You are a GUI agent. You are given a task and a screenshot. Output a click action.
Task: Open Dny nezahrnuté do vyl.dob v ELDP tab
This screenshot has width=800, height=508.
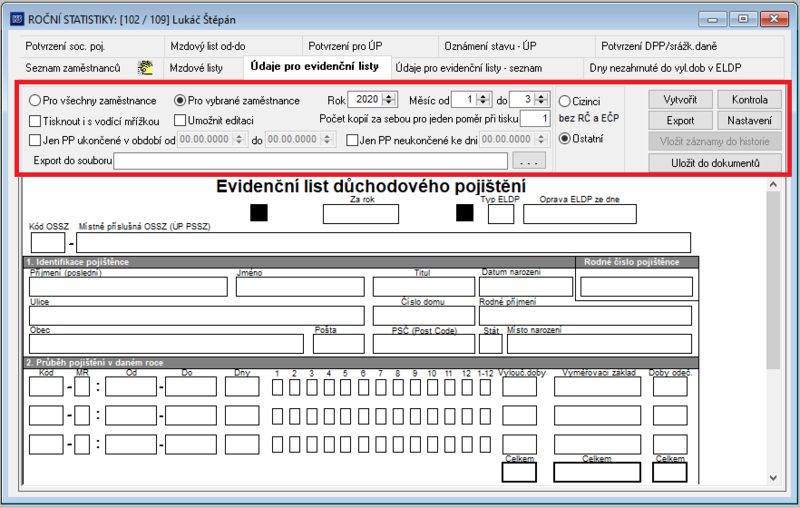(684, 68)
